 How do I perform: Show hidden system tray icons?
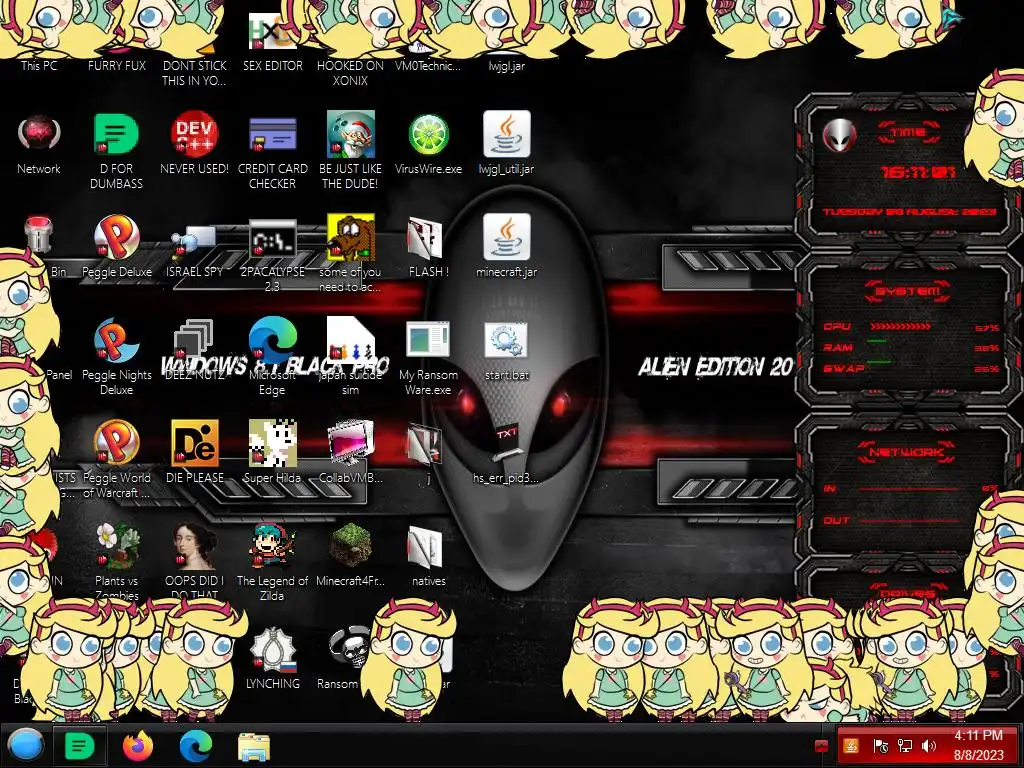(x=822, y=746)
